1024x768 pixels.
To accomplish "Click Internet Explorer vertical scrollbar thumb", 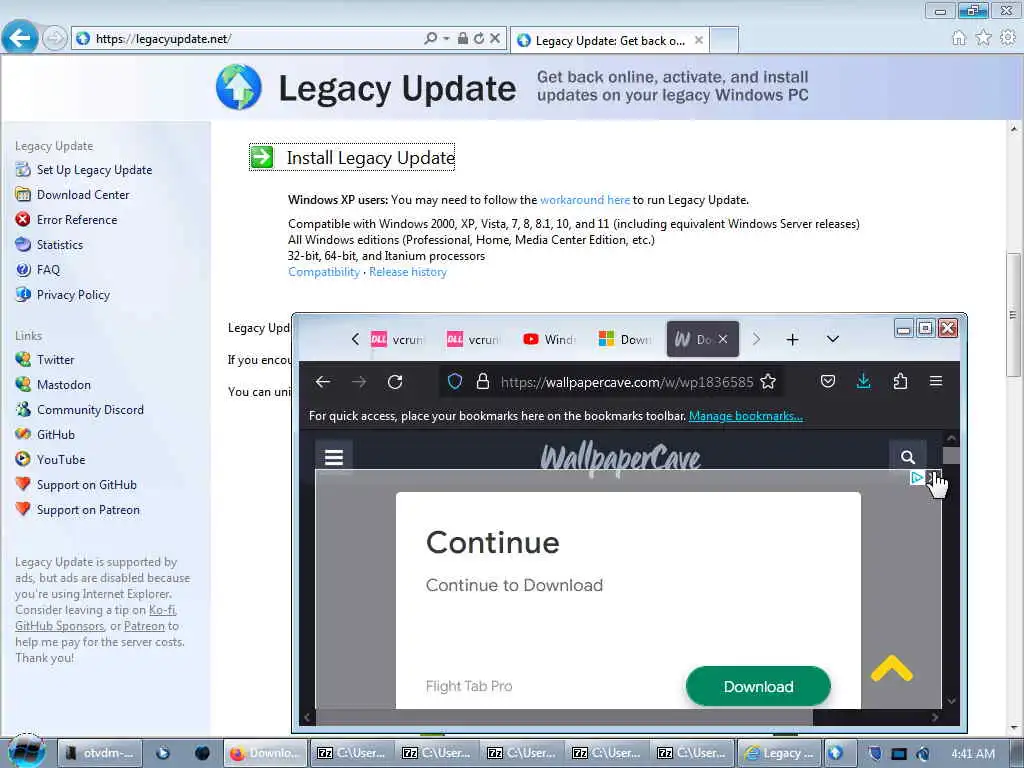I will pyautogui.click(x=1013, y=315).
